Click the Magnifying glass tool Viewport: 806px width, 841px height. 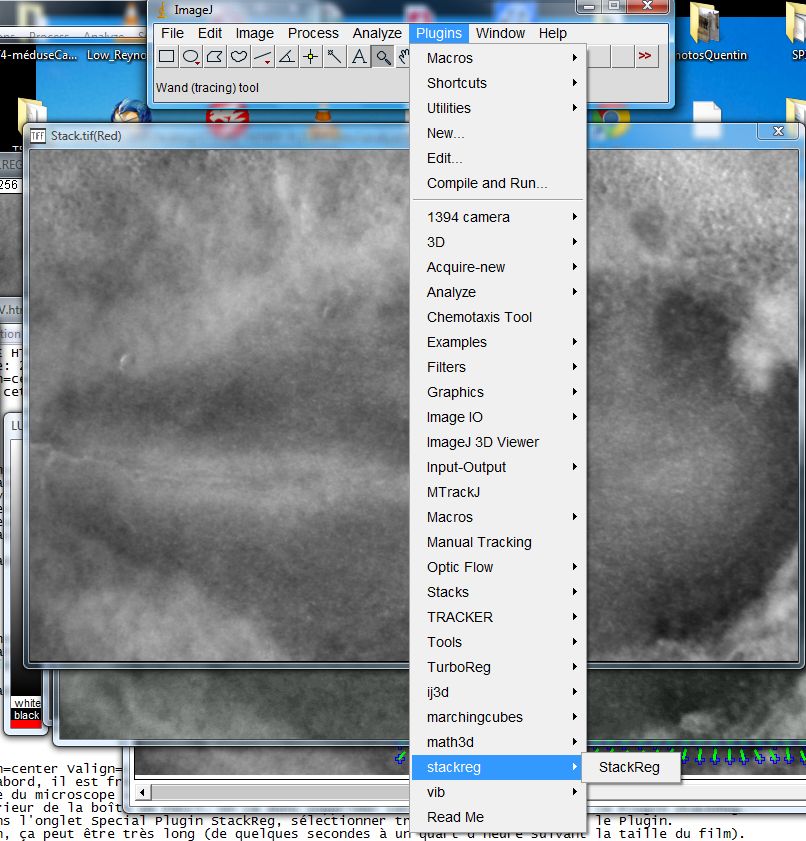click(x=382, y=57)
